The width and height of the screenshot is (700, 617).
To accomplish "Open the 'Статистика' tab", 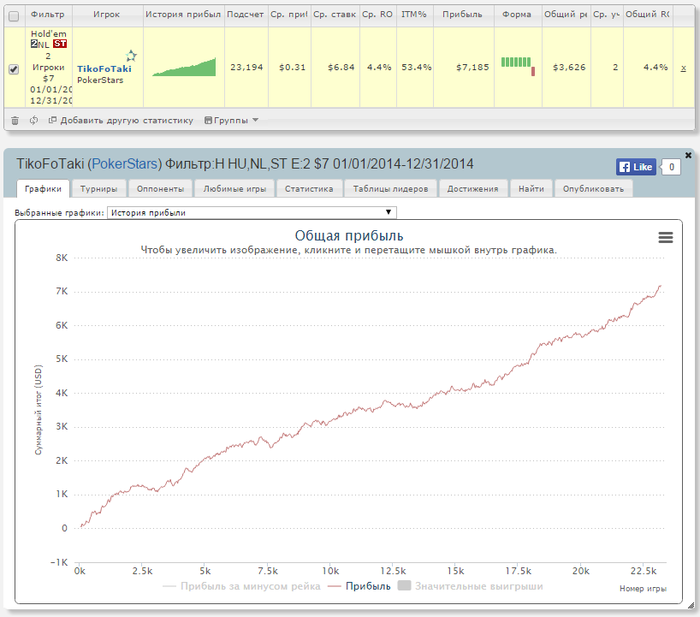I will point(308,188).
